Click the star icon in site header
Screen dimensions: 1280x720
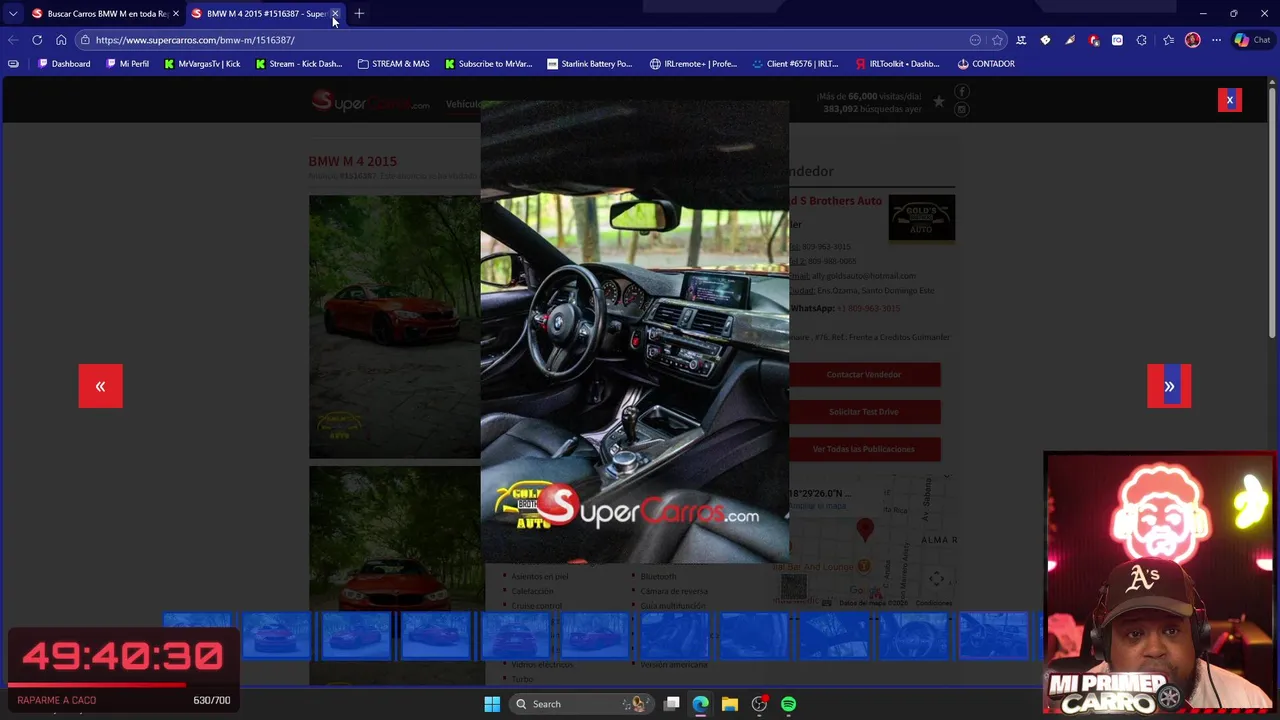tap(938, 101)
